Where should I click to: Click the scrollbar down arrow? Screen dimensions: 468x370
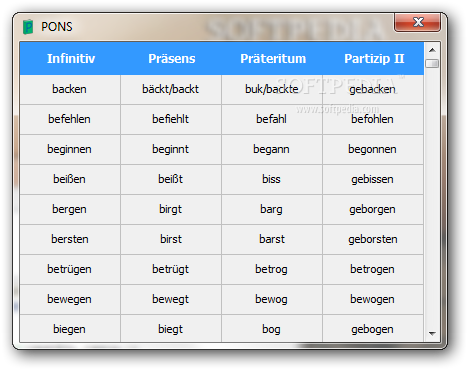click(x=432, y=333)
